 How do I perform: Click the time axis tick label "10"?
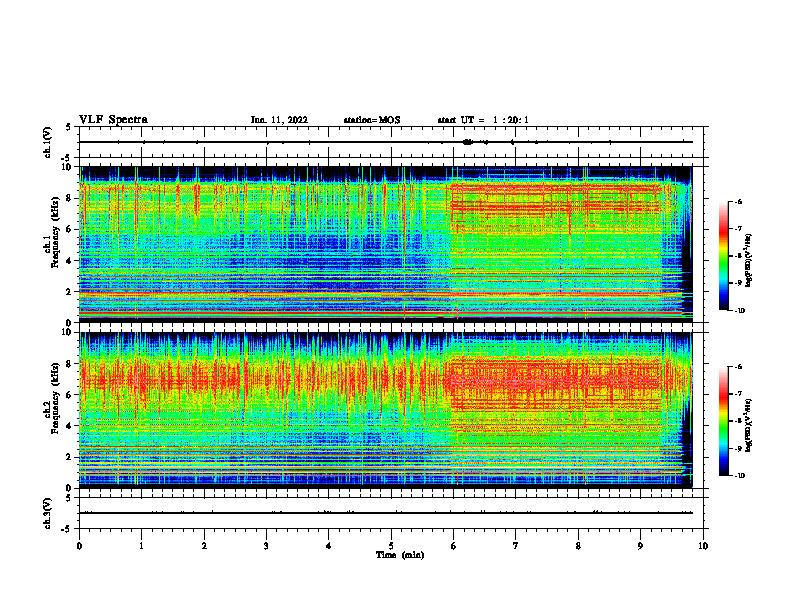point(703,546)
